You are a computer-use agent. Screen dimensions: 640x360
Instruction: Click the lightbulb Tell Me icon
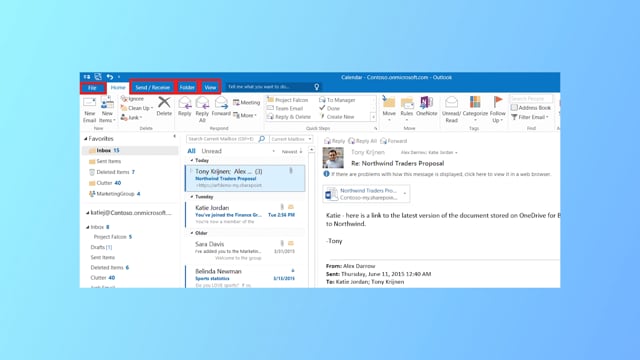316,87
